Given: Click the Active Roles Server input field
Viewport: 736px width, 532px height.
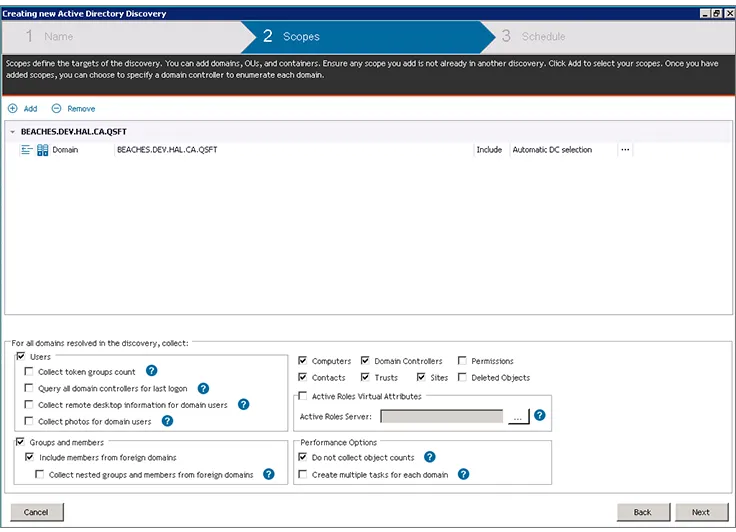Looking at the screenshot, I should coord(442,416).
